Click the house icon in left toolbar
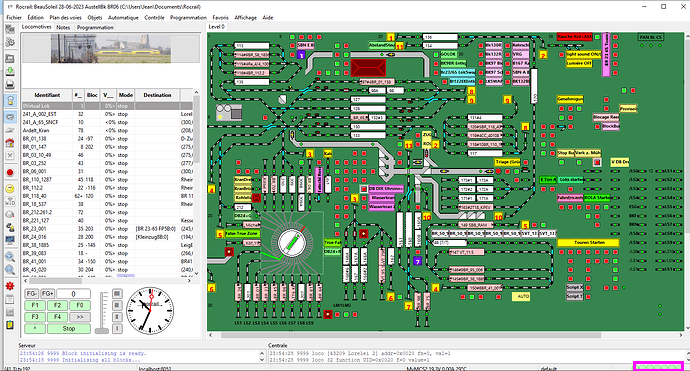Screen dimensions: 690x371 pyautogui.click(x=10, y=143)
